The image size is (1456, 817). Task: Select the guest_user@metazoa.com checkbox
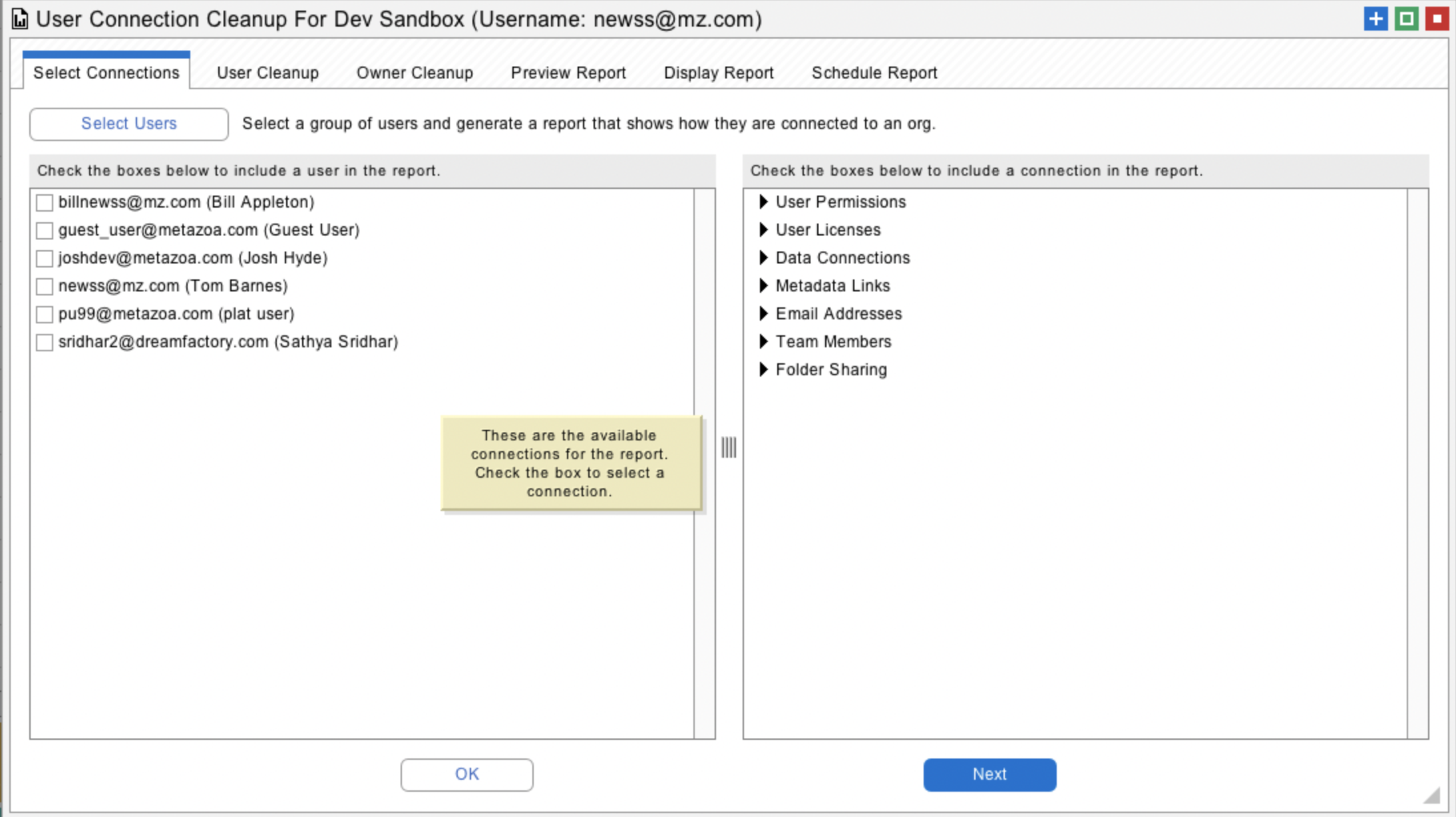(45, 230)
